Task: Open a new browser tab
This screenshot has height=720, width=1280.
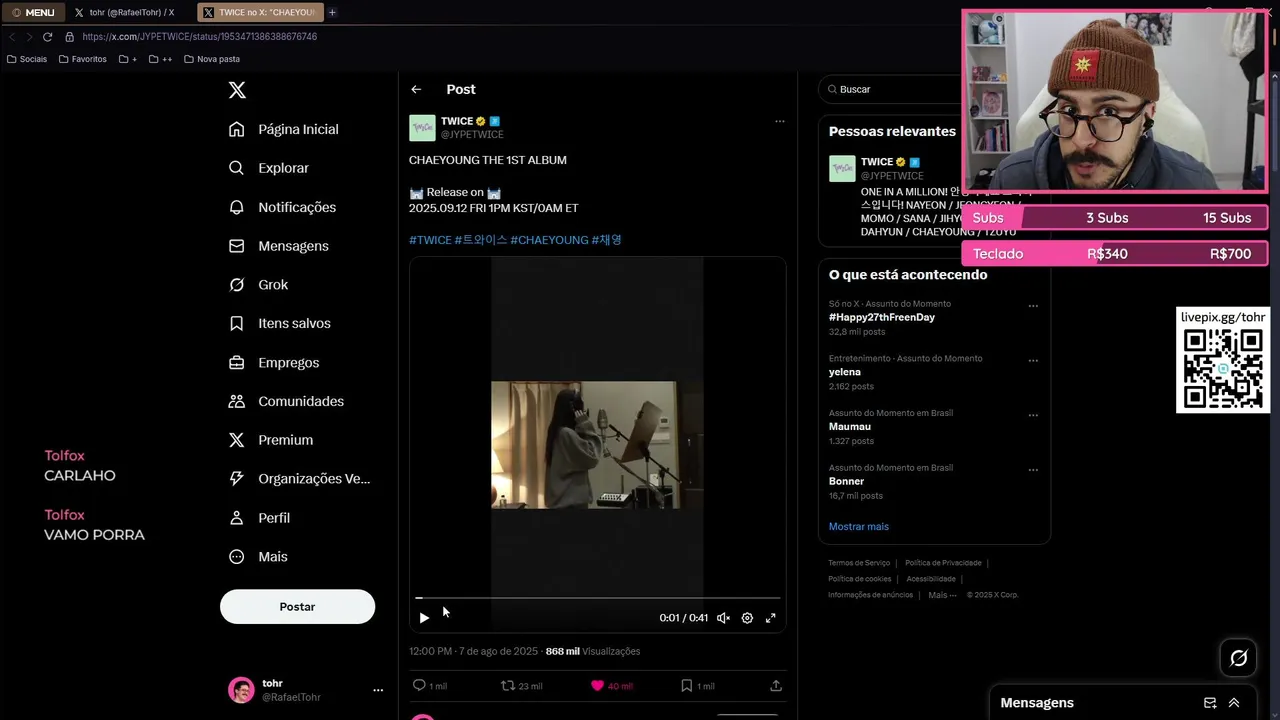Action: [332, 12]
